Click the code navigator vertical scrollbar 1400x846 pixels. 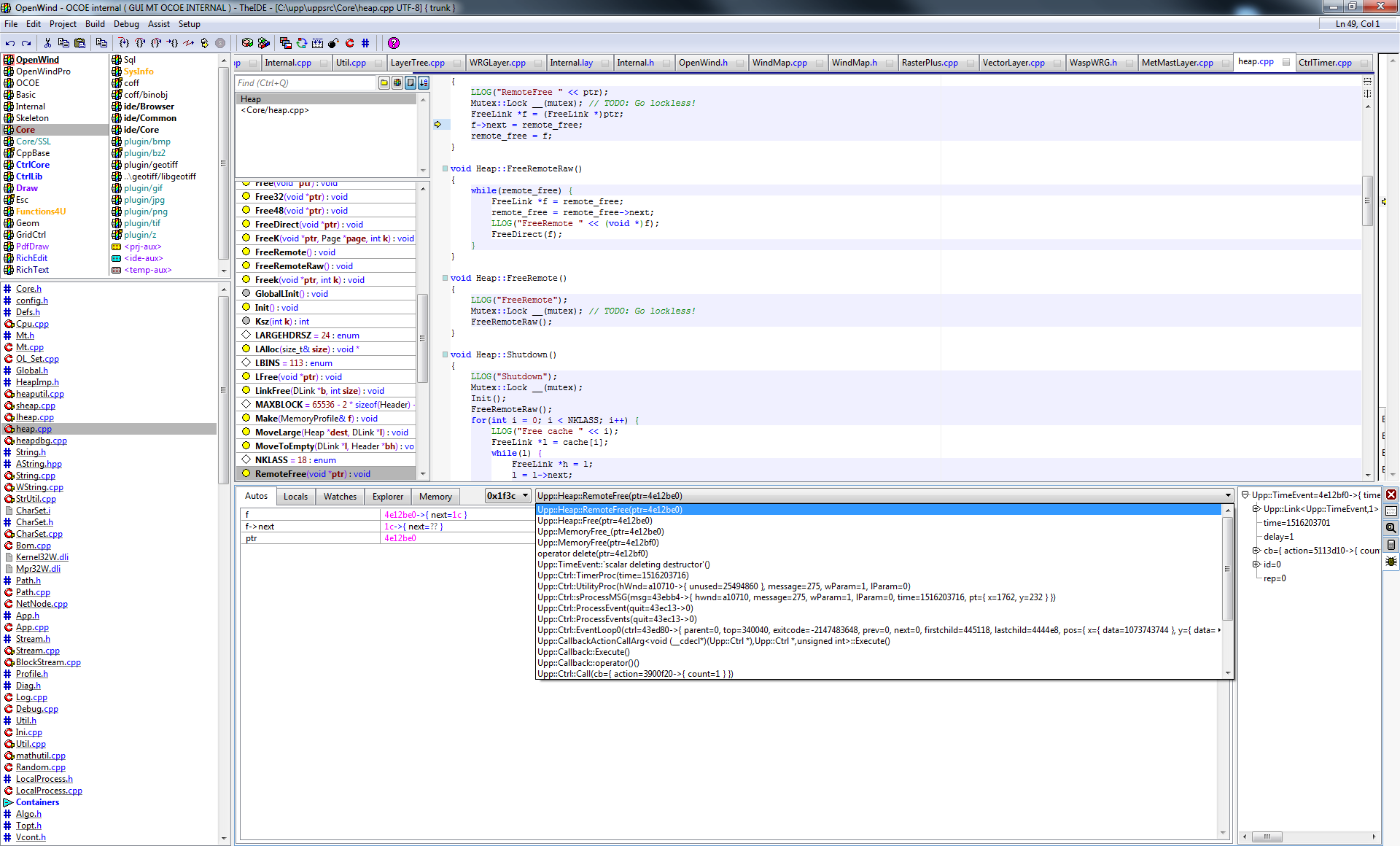(422, 338)
